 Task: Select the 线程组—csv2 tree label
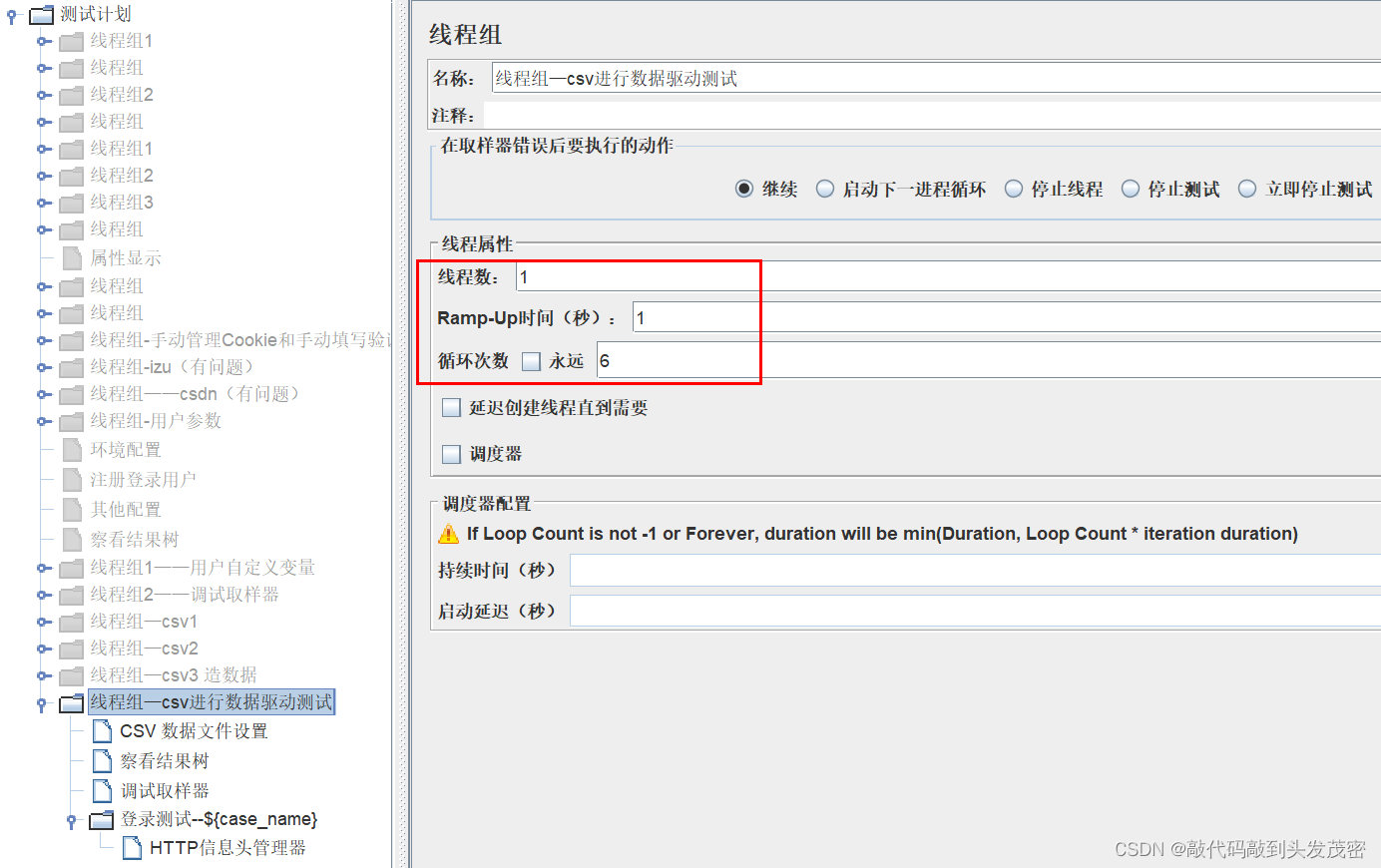click(x=144, y=649)
